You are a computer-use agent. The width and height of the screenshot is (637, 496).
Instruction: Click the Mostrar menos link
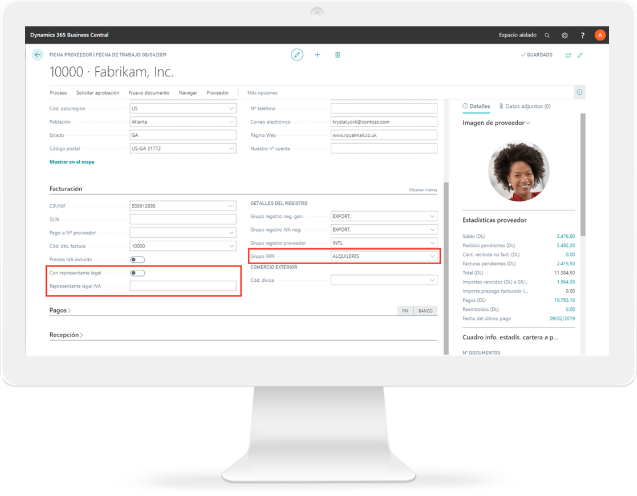point(423,189)
